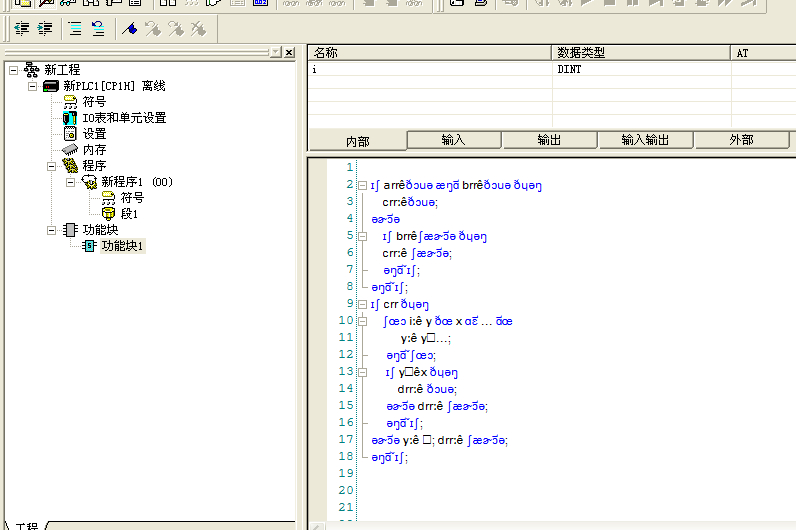Screen dimensions: 796x530
Task: Select the 内存 chip icon in tree
Action: pos(70,150)
